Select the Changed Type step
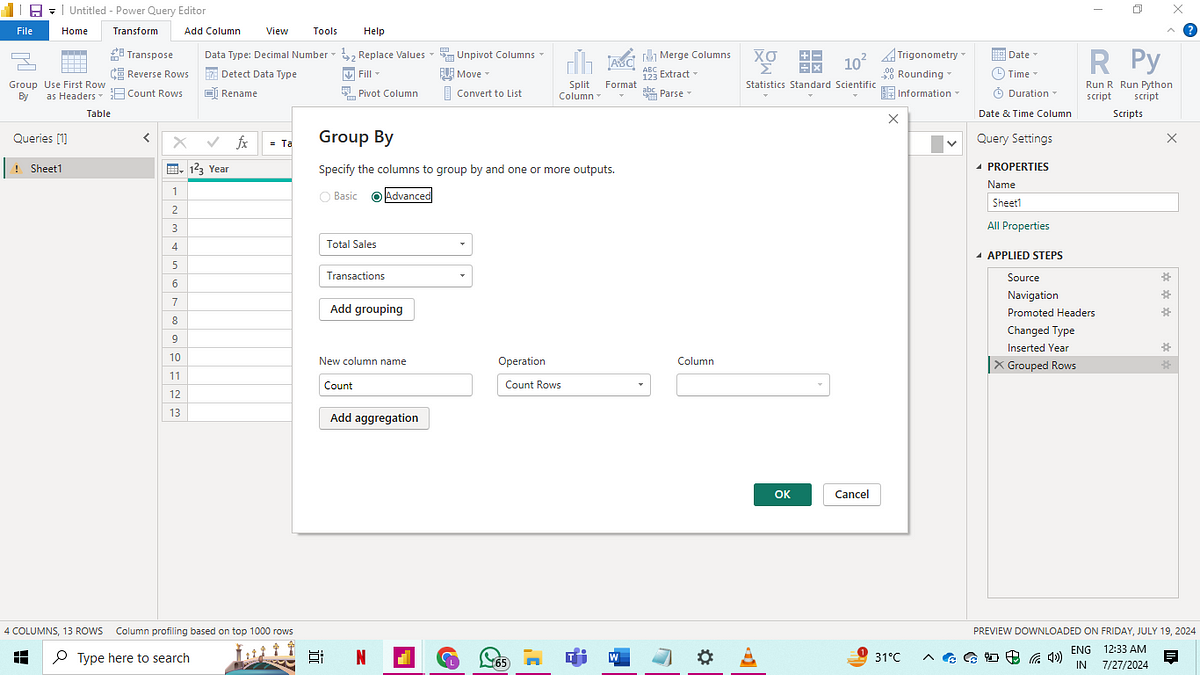Image resolution: width=1200 pixels, height=675 pixels. (1041, 330)
